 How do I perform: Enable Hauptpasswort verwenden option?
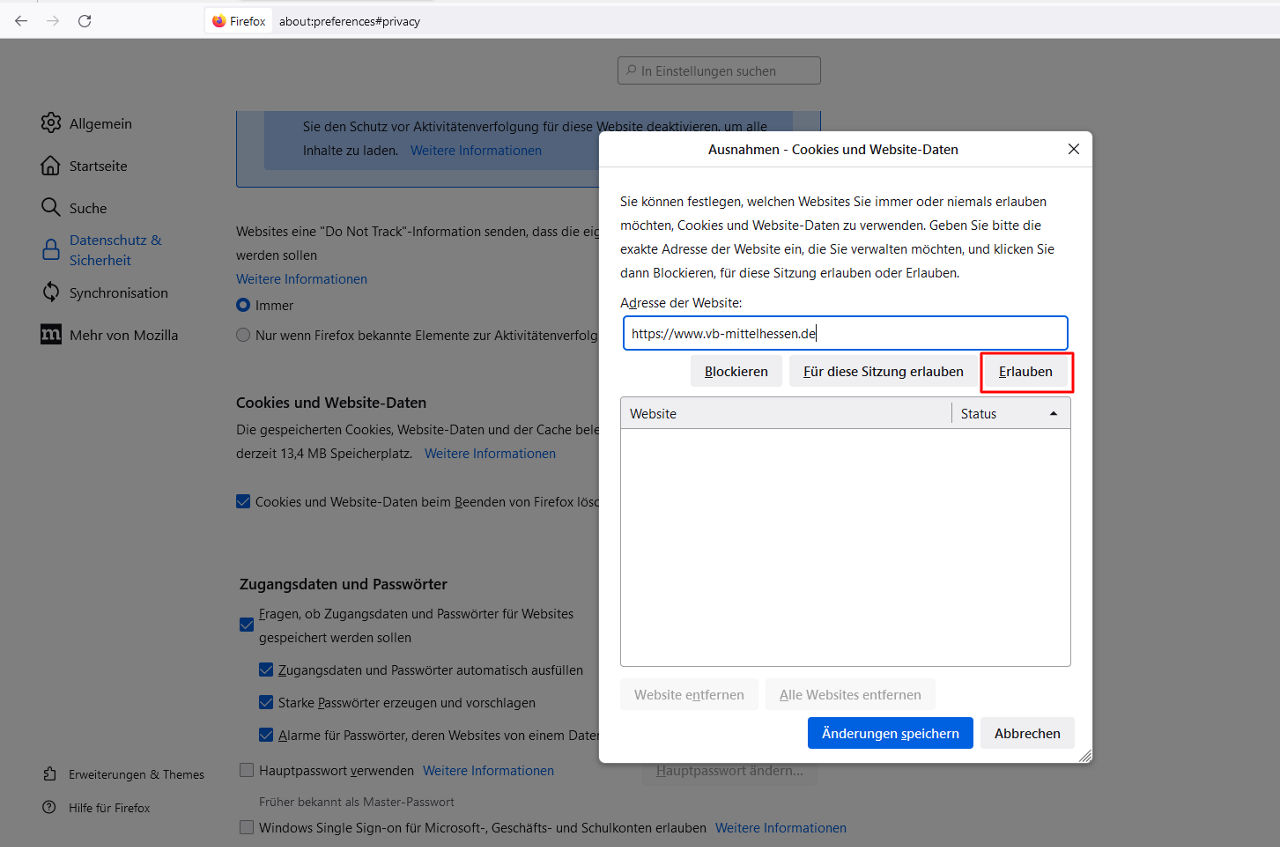246,770
